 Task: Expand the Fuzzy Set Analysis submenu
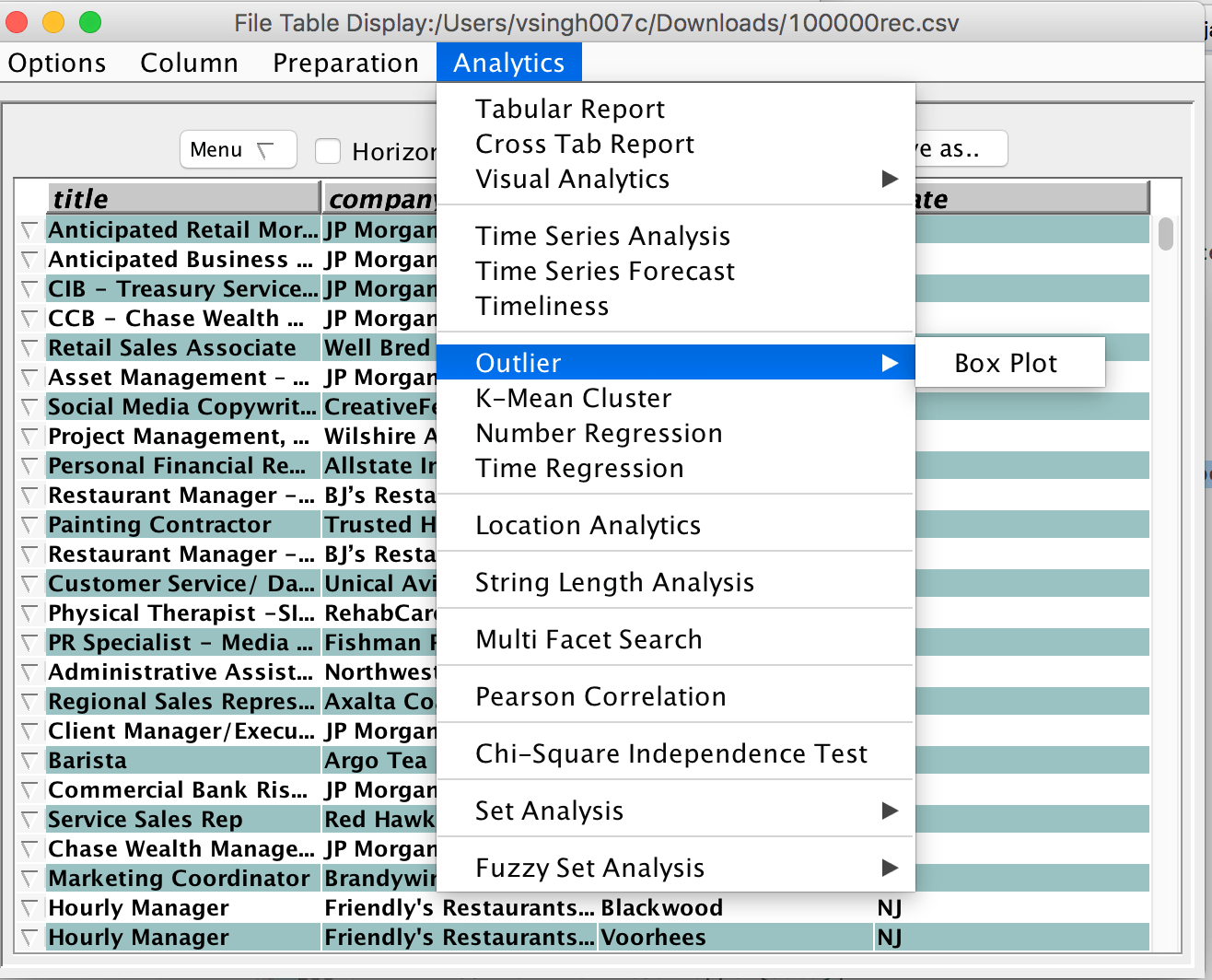pos(589,867)
